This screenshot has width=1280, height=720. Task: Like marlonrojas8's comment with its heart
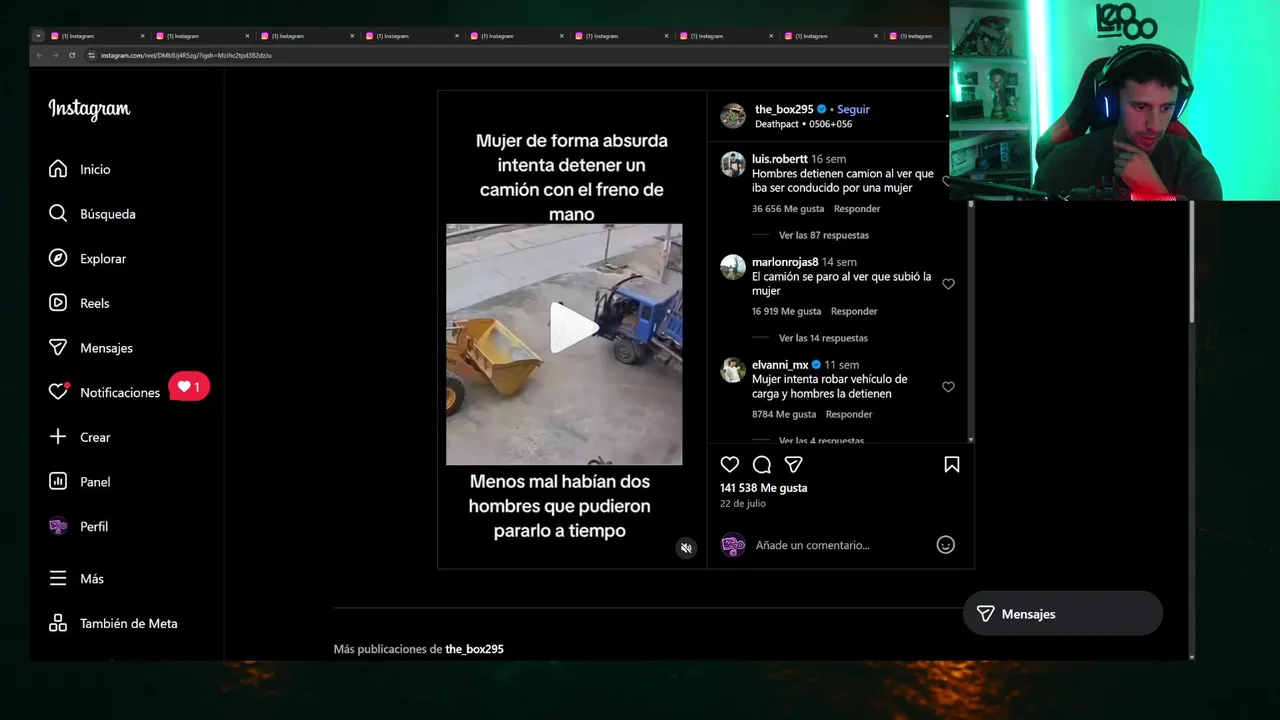[x=948, y=284]
